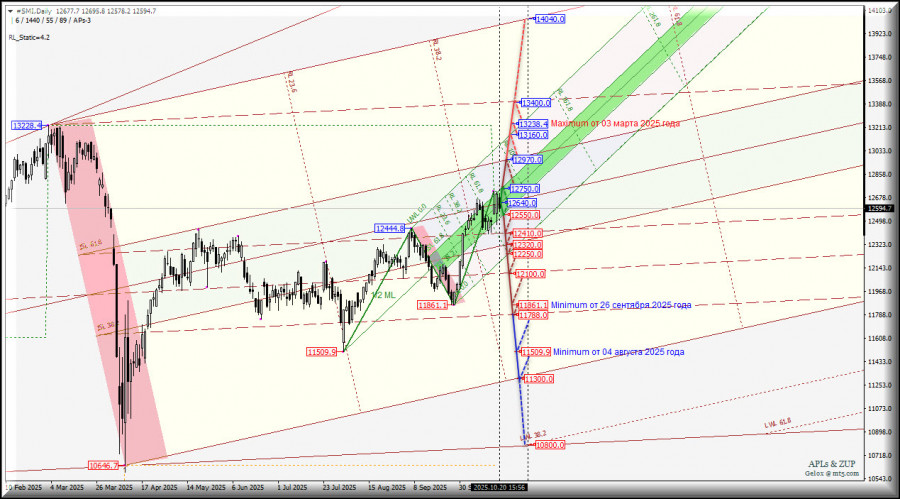Click 'Minimum от 04 августа 2025 года' annotation
This screenshot has height=499, width=900.
pyautogui.click(x=619, y=351)
